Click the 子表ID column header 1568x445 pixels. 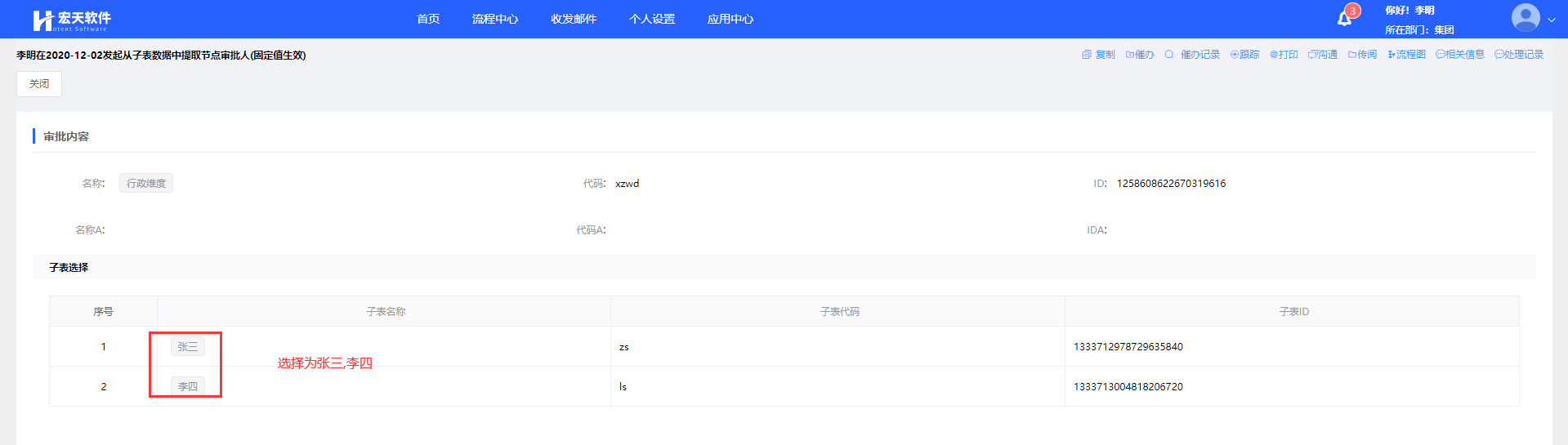click(1293, 312)
